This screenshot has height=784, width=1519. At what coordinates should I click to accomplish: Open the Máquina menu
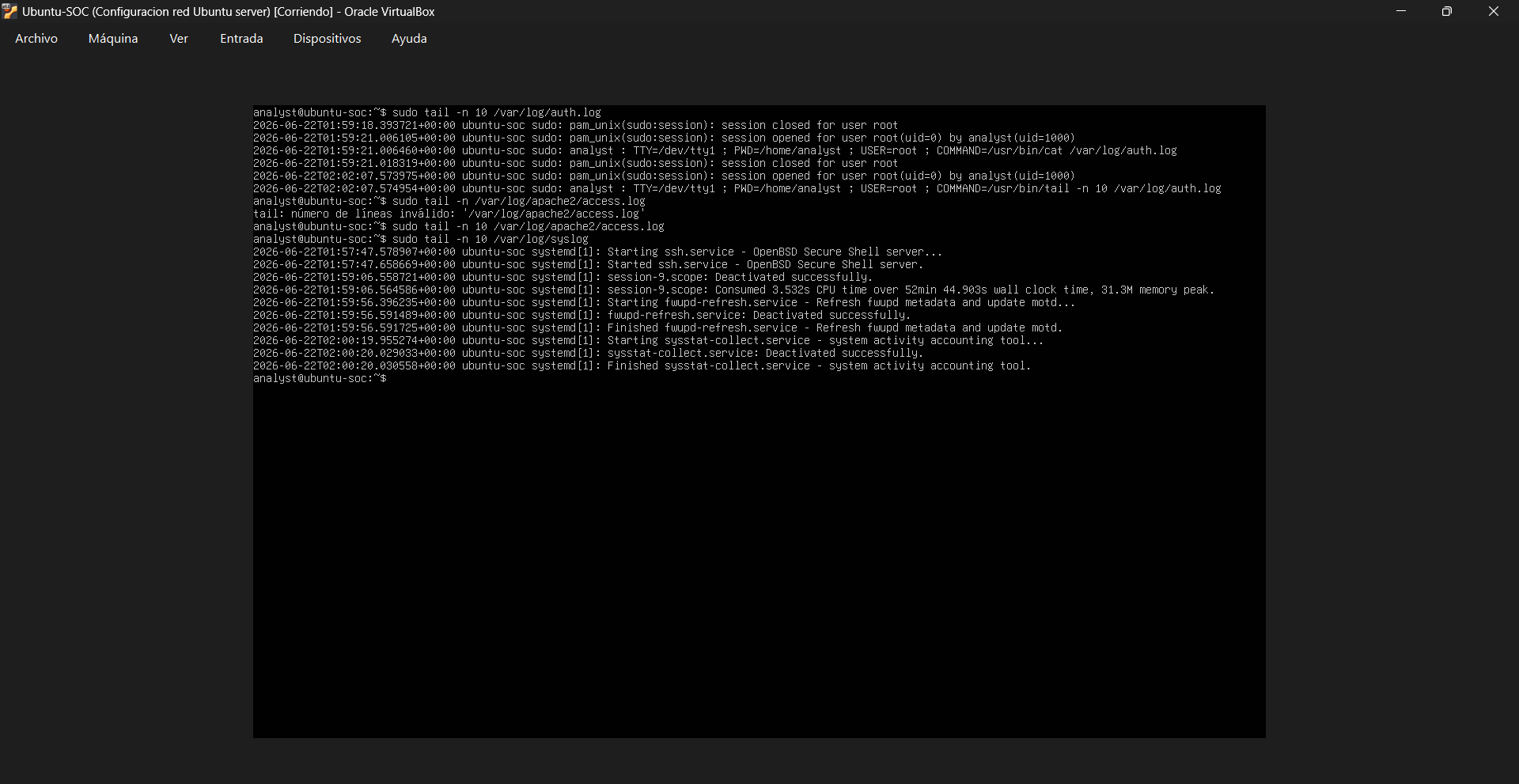coord(113,38)
